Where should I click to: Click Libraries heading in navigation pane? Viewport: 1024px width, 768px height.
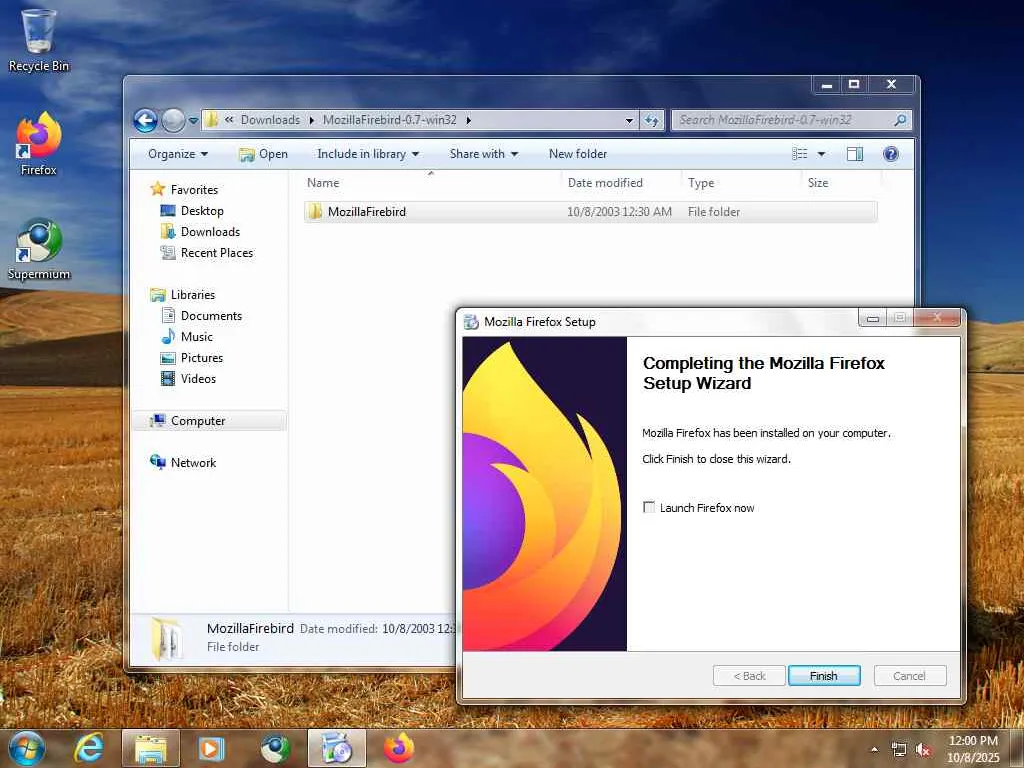193,295
